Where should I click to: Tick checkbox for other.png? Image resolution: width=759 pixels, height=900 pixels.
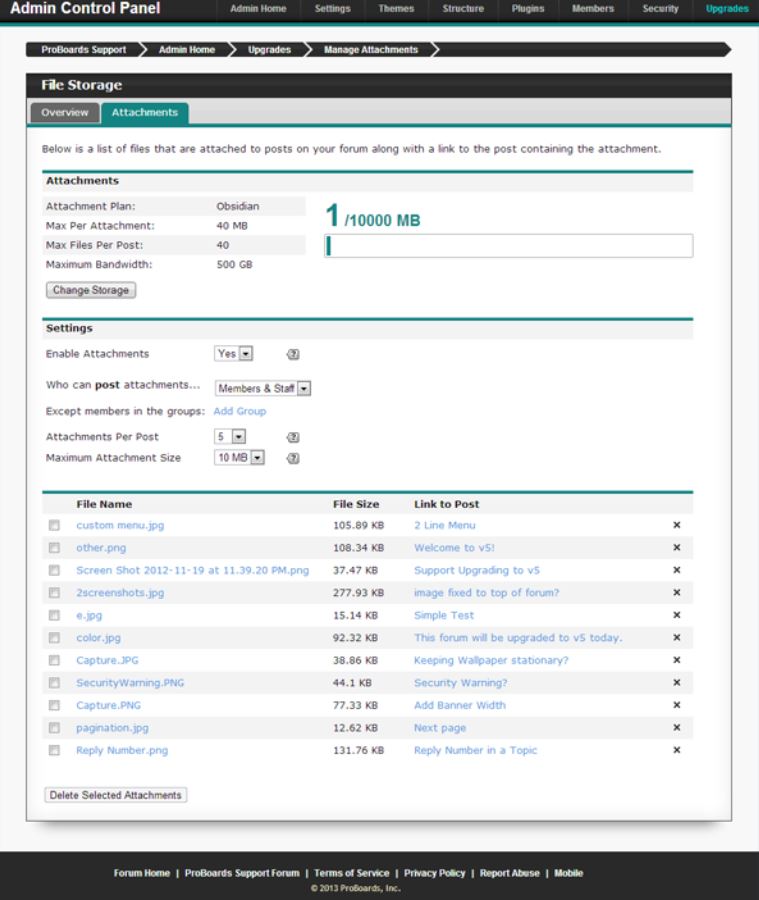(54, 548)
